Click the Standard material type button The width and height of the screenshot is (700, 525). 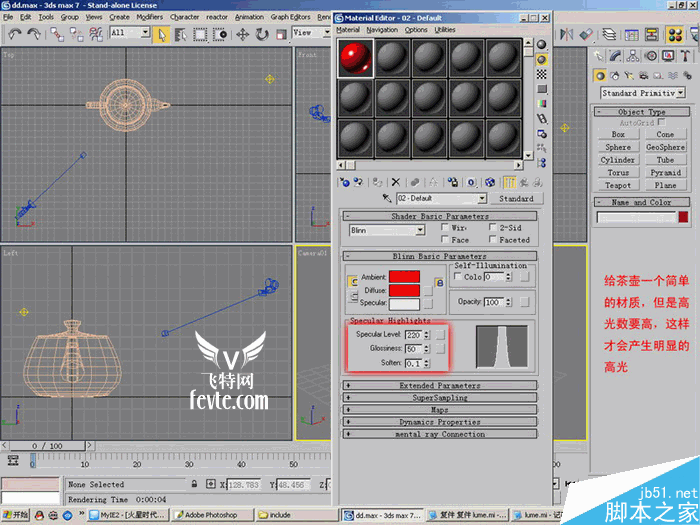click(516, 198)
